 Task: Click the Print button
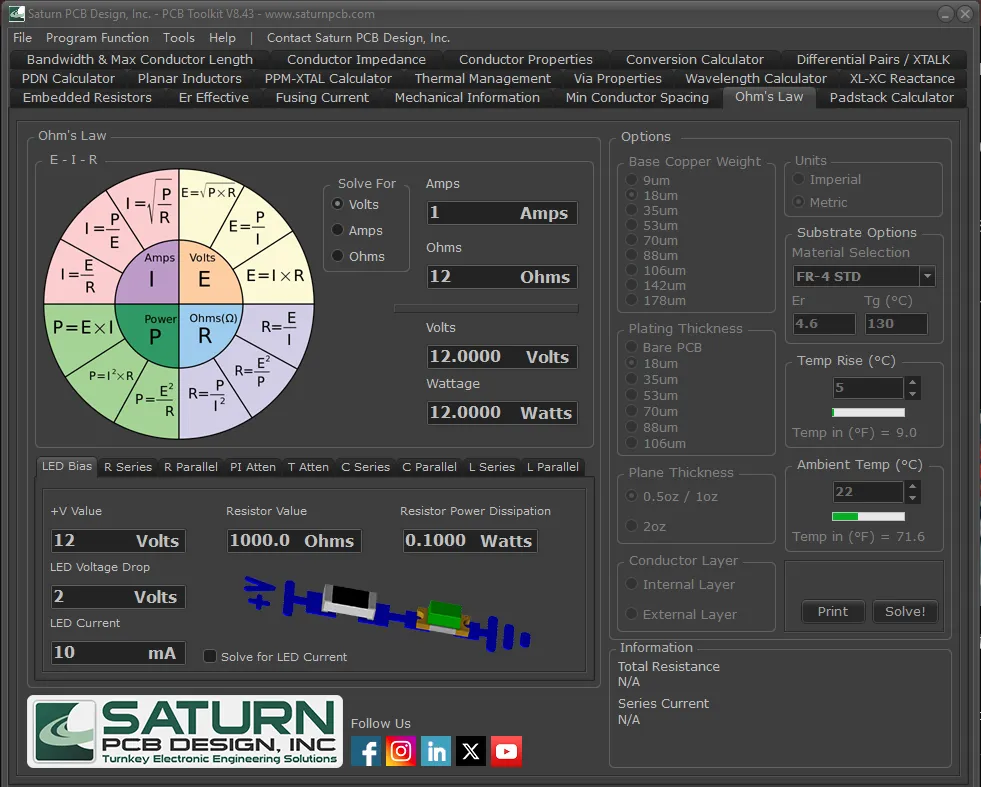[x=833, y=611]
